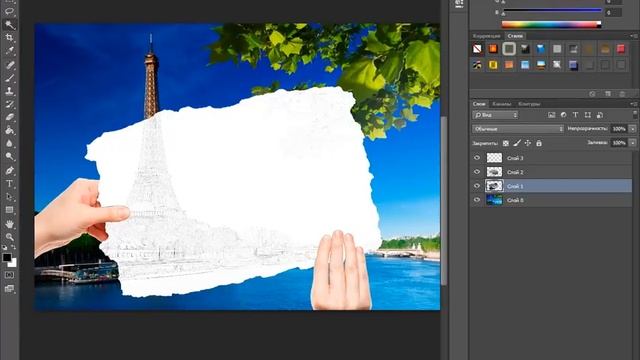This screenshot has width=640, height=360.
Task: Open the Styles panel flyout menu
Action: point(634,36)
